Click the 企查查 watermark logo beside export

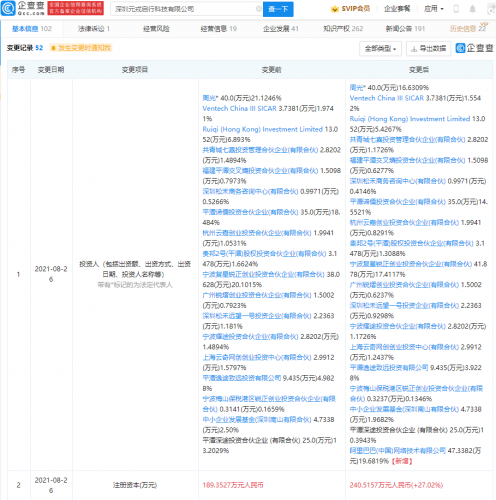pos(475,48)
